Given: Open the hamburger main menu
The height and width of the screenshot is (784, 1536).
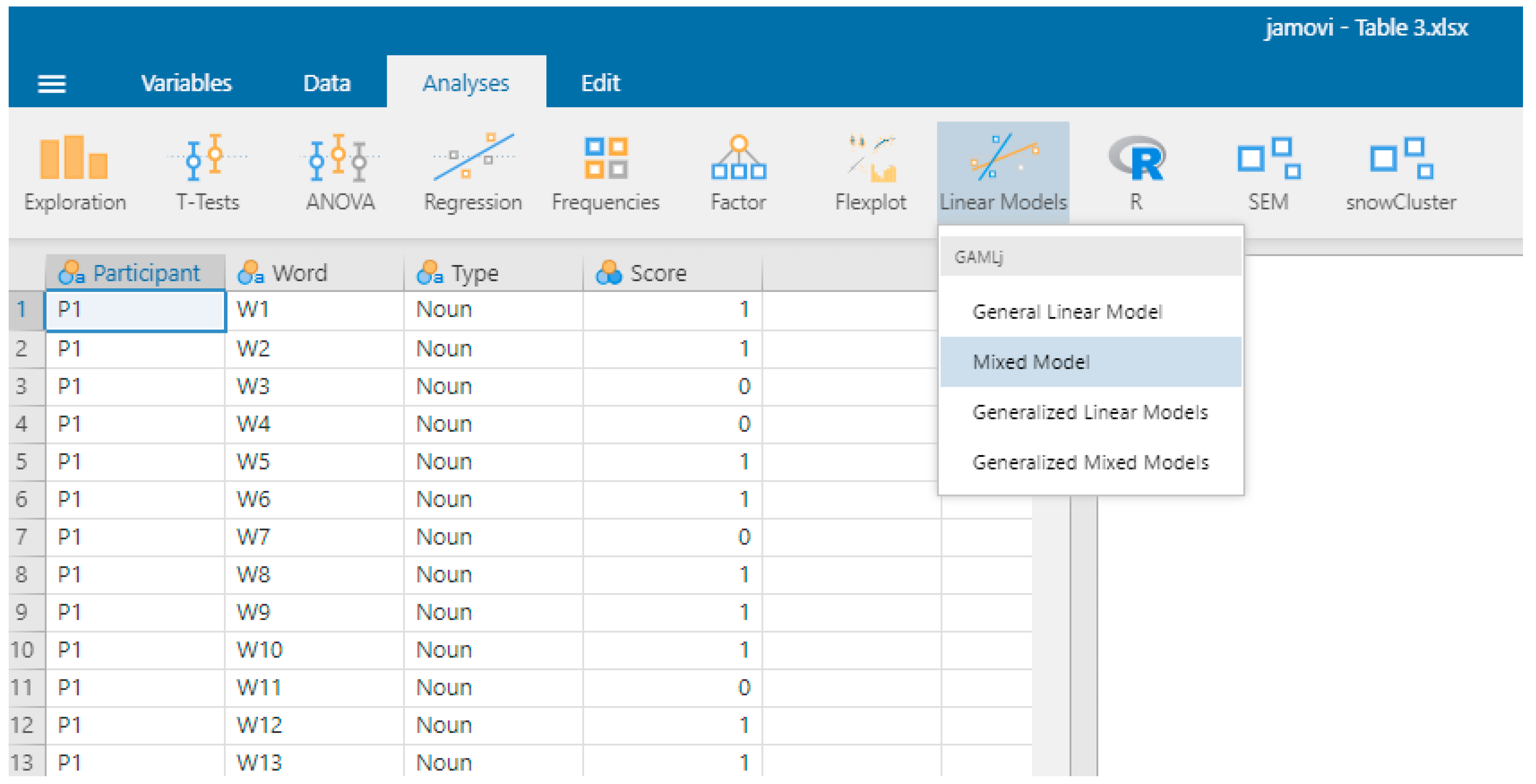Looking at the screenshot, I should tap(52, 84).
